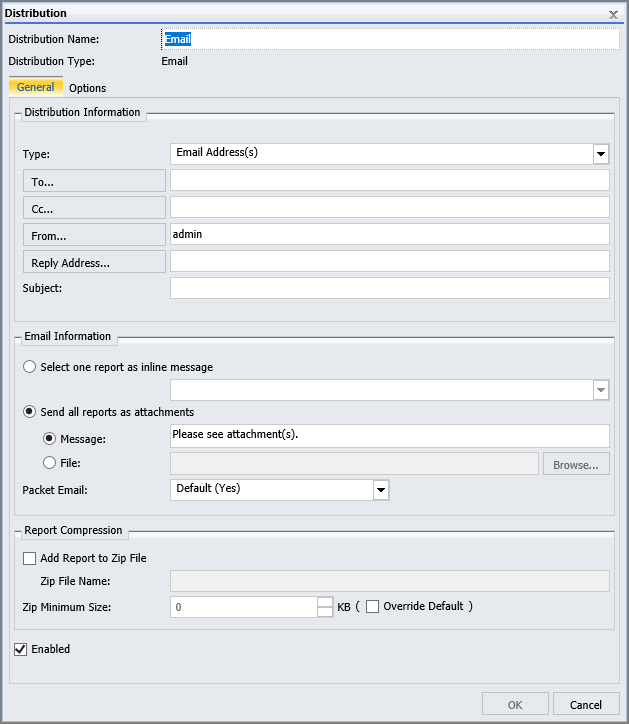
Task: Click the Browse... button
Action: pyautogui.click(x=576, y=464)
